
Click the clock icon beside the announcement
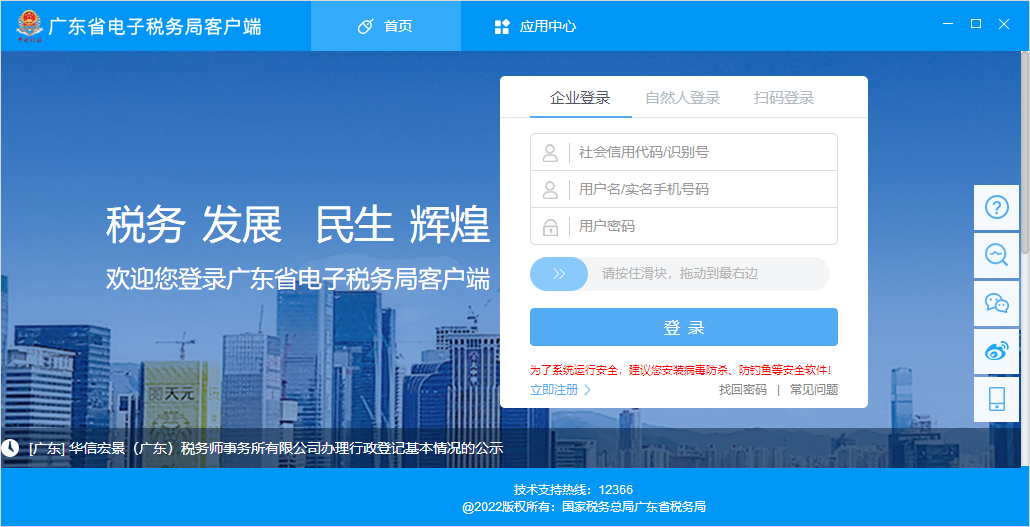[10, 448]
